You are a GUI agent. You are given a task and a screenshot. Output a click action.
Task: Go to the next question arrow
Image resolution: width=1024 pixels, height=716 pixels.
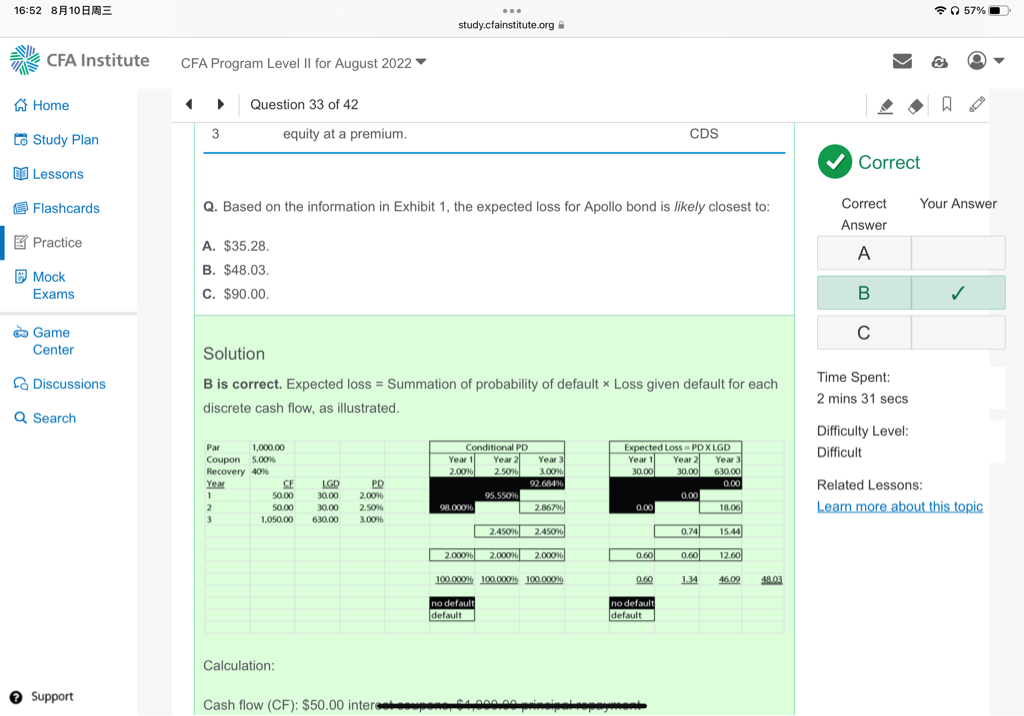tap(221, 104)
